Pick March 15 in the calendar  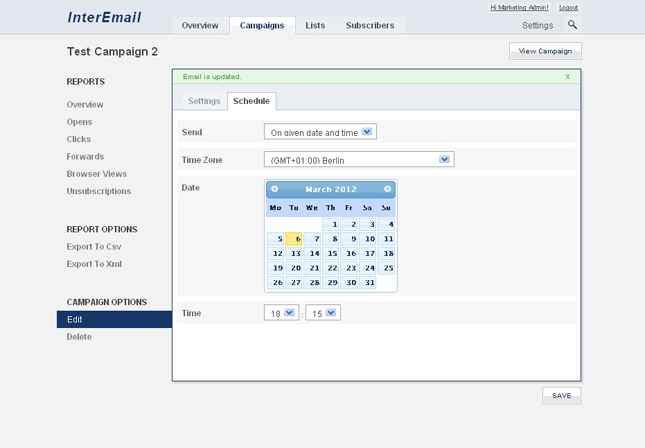pos(332,254)
